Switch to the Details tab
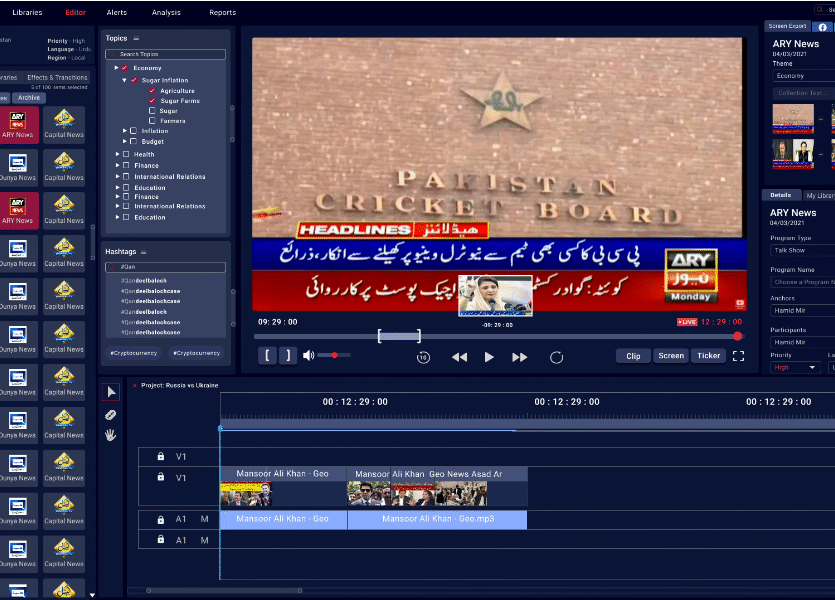Viewport: 835px width, 600px height. tap(781, 195)
